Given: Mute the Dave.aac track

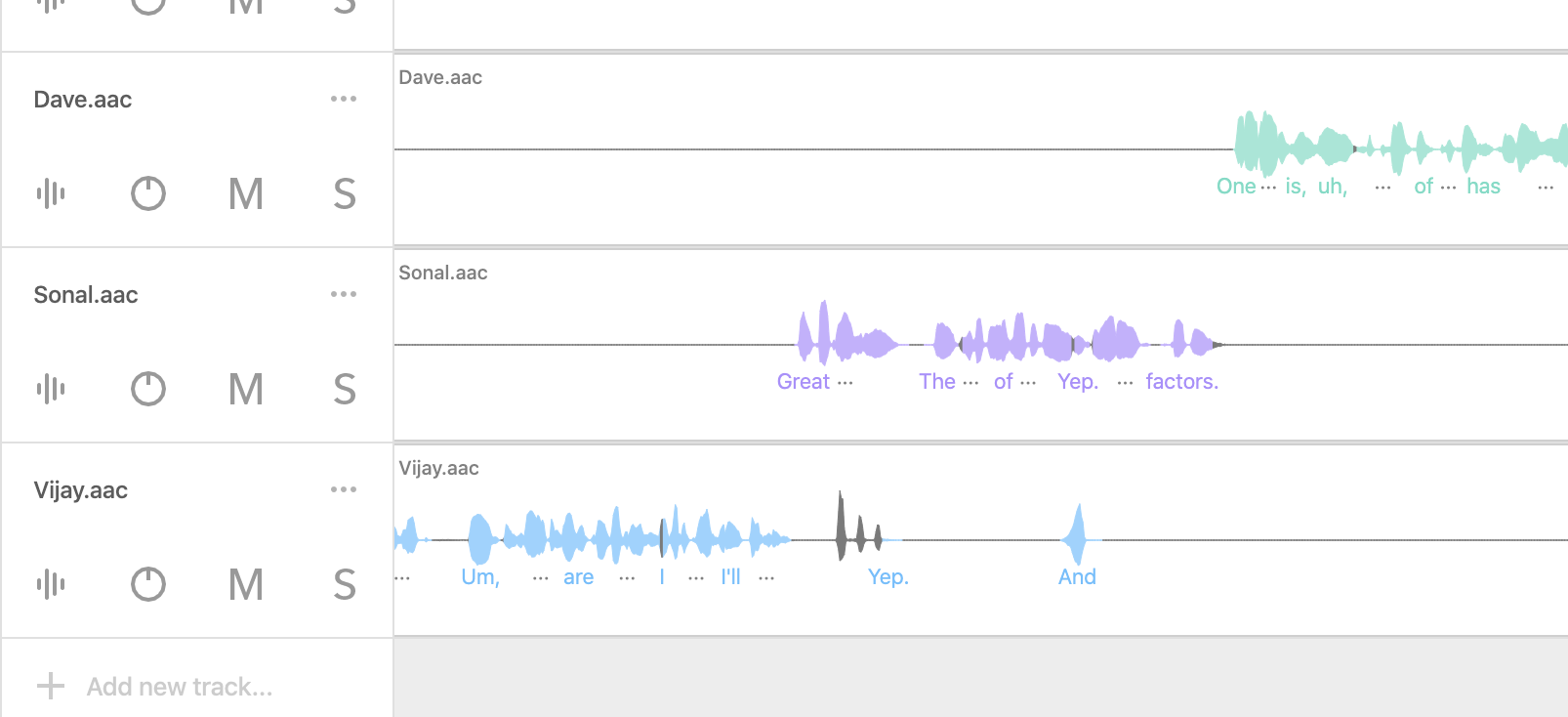Looking at the screenshot, I should pos(246,193).
